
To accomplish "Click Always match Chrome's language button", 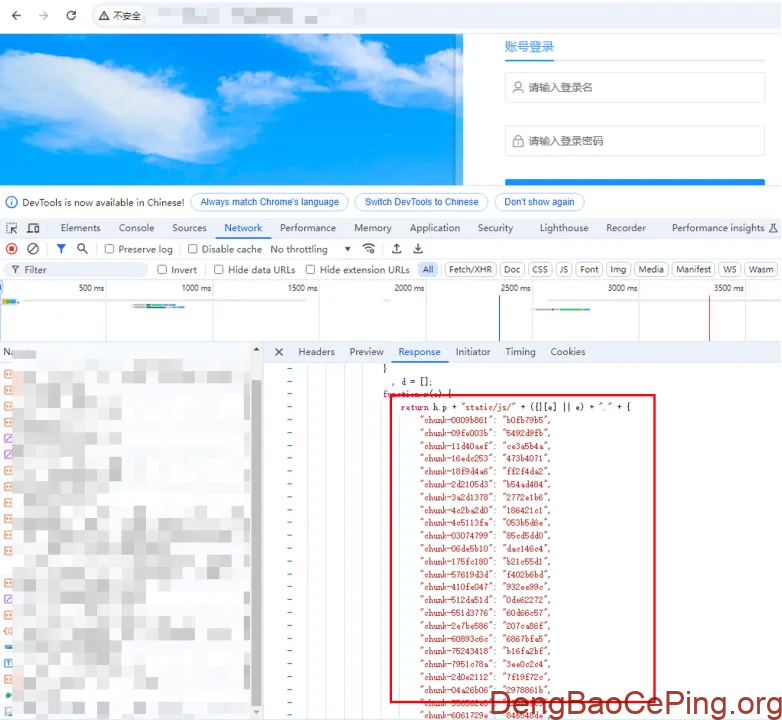I will coord(269,202).
